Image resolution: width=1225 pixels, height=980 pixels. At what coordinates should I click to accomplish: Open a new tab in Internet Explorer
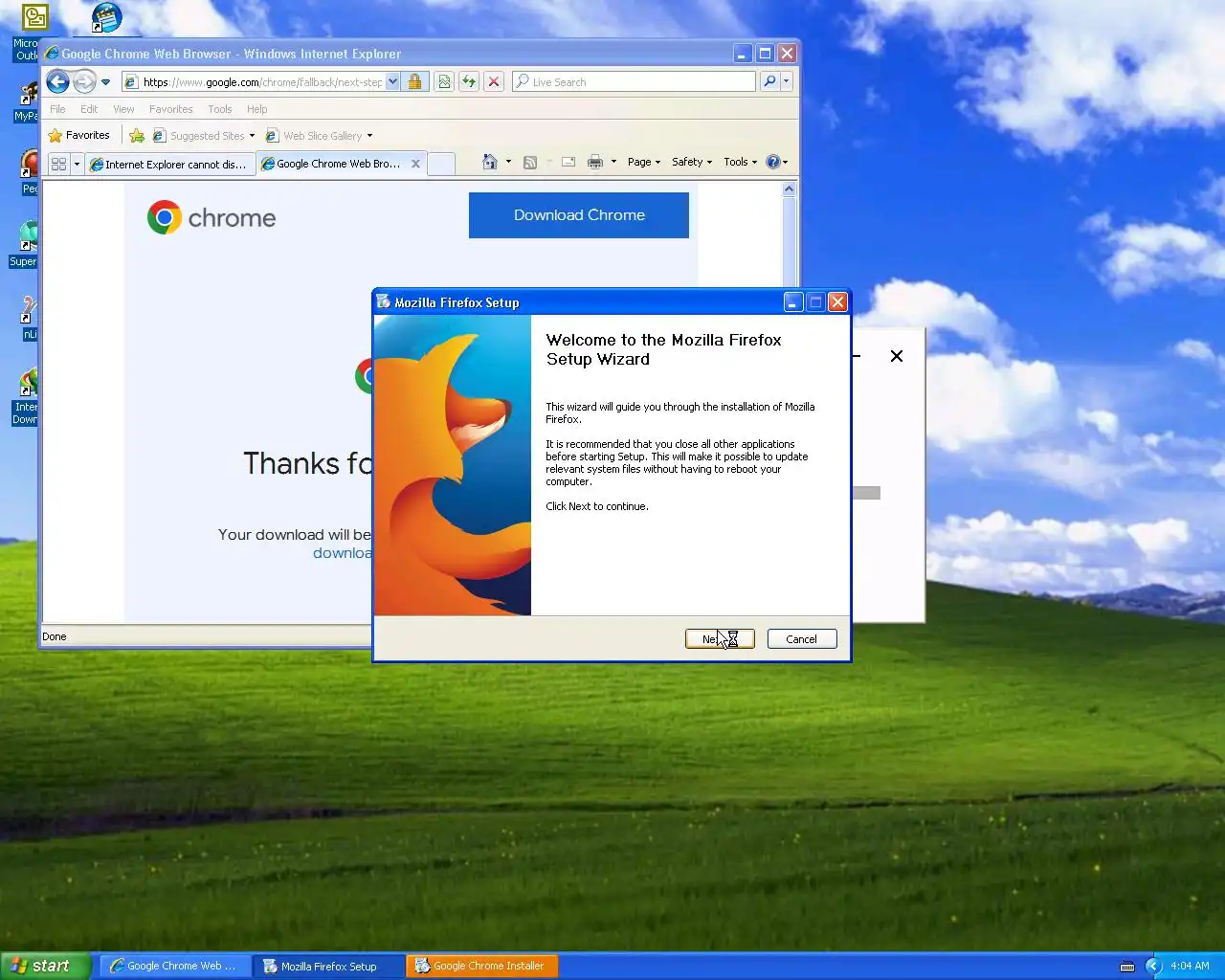pos(440,164)
